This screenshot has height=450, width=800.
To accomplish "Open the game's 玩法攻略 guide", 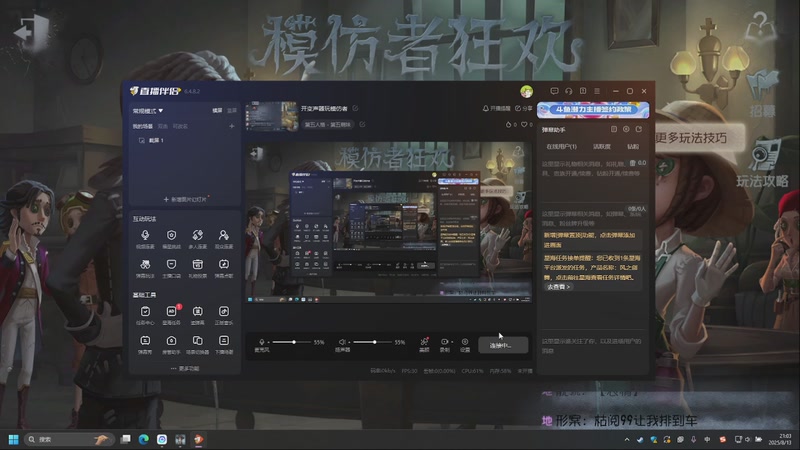I will coord(762,164).
